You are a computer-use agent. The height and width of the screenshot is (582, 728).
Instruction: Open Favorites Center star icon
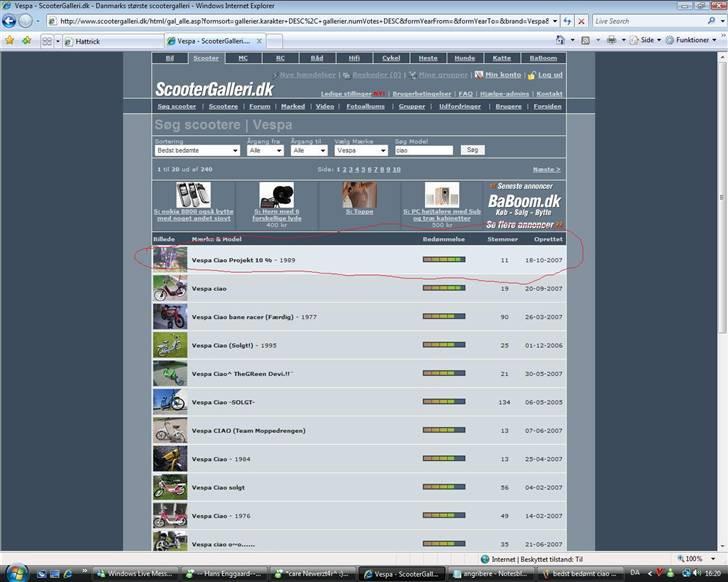tap(9, 41)
